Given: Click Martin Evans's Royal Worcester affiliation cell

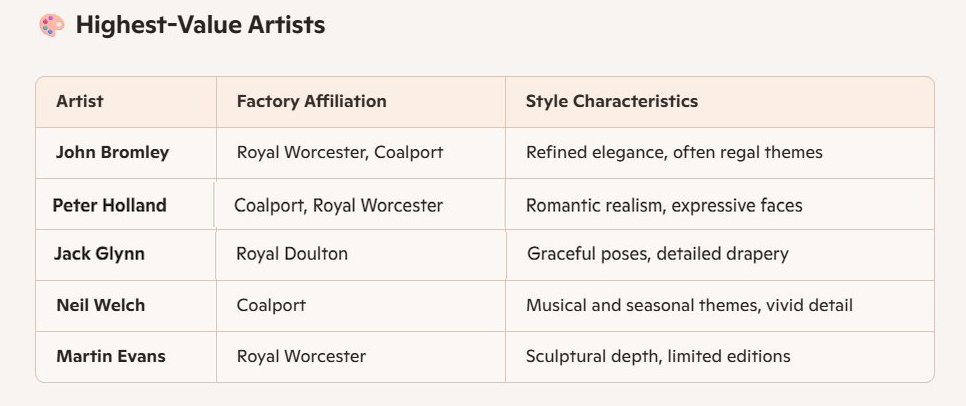Looking at the screenshot, I should pyautogui.click(x=301, y=356).
